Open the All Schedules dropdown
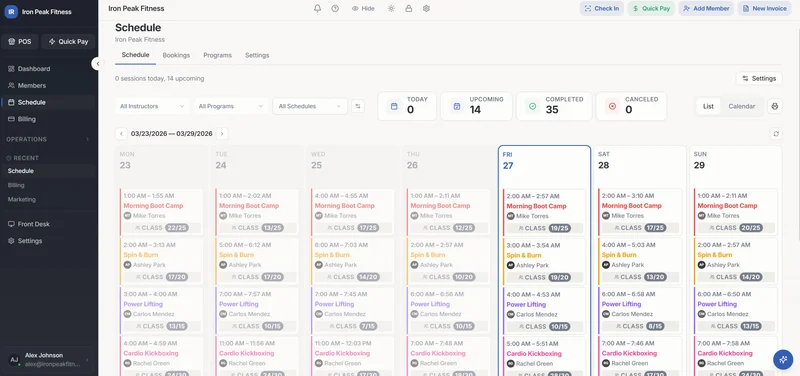This screenshot has width=800, height=376. point(310,106)
